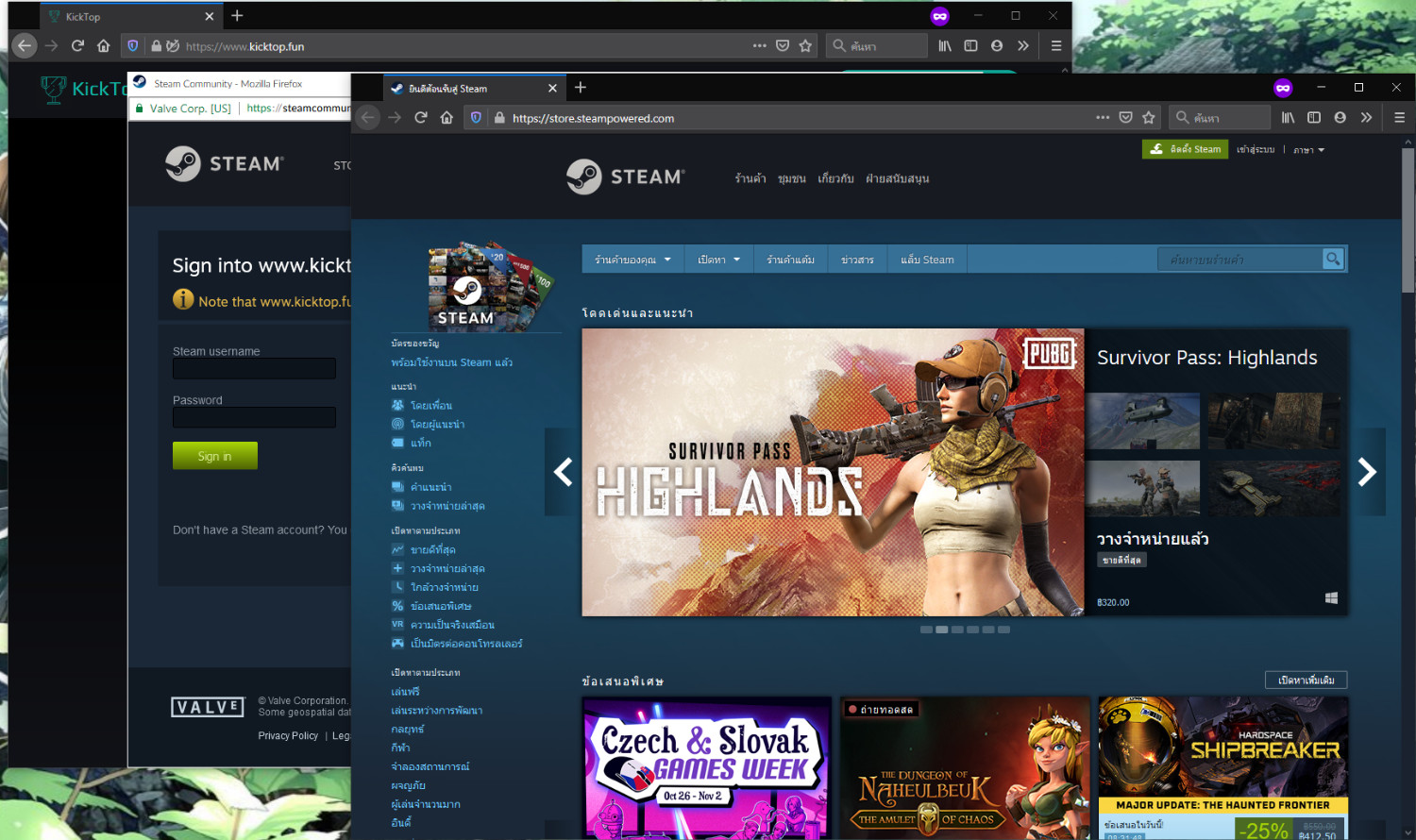The image size is (1416, 840).
Task: Click the เข้าสู่ระบบ login link
Action: (x=1256, y=150)
